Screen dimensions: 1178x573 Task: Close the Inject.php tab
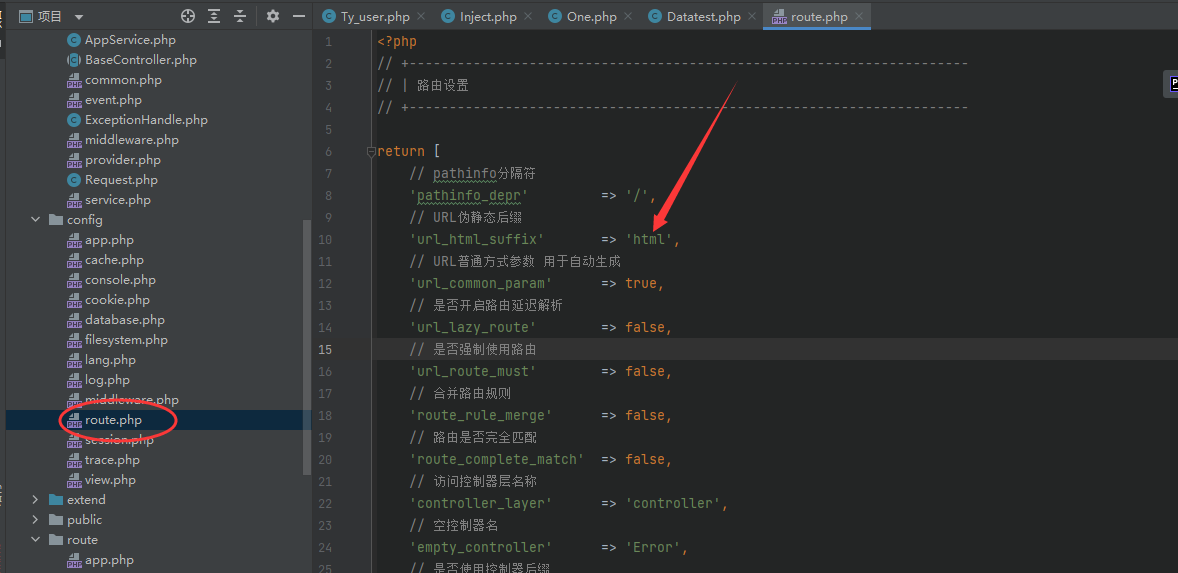pos(529,17)
